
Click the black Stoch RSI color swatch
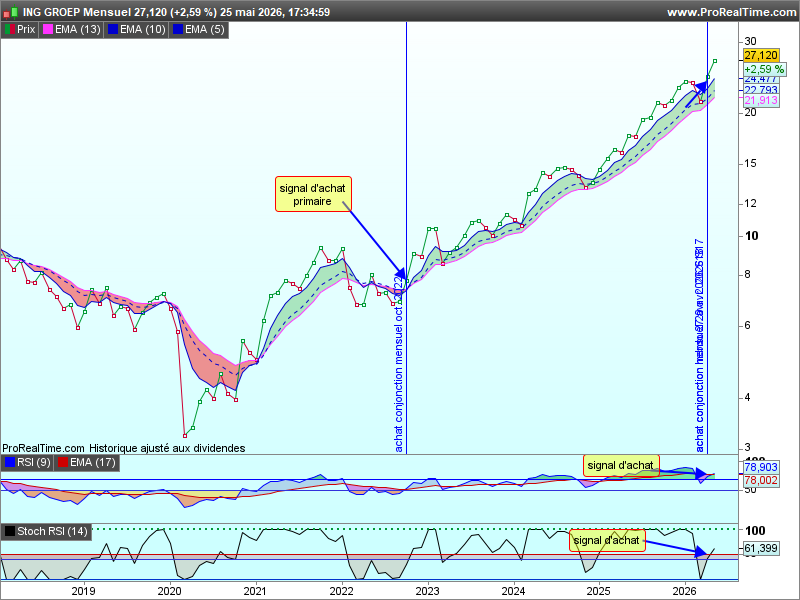10,531
